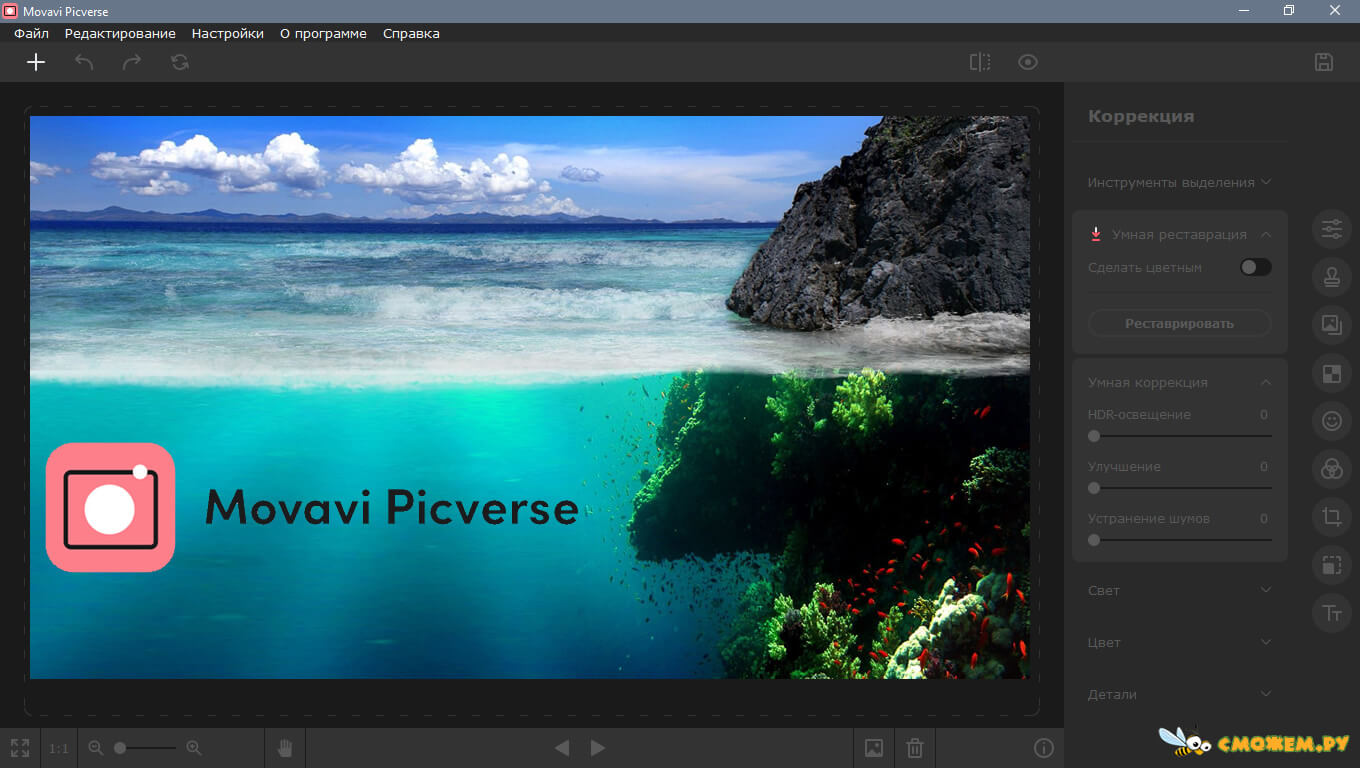The image size is (1360, 768).
Task: Go to previous image arrow
Action: click(x=562, y=748)
